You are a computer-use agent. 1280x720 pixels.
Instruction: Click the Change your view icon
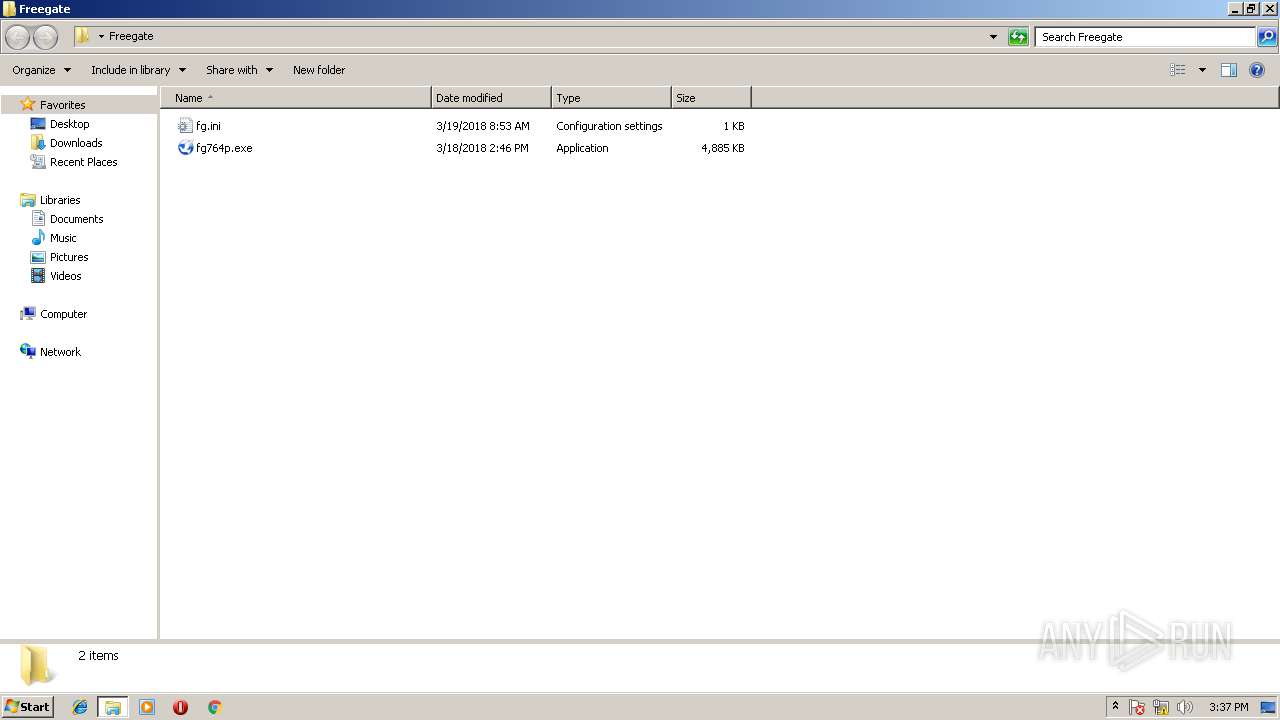click(1178, 70)
